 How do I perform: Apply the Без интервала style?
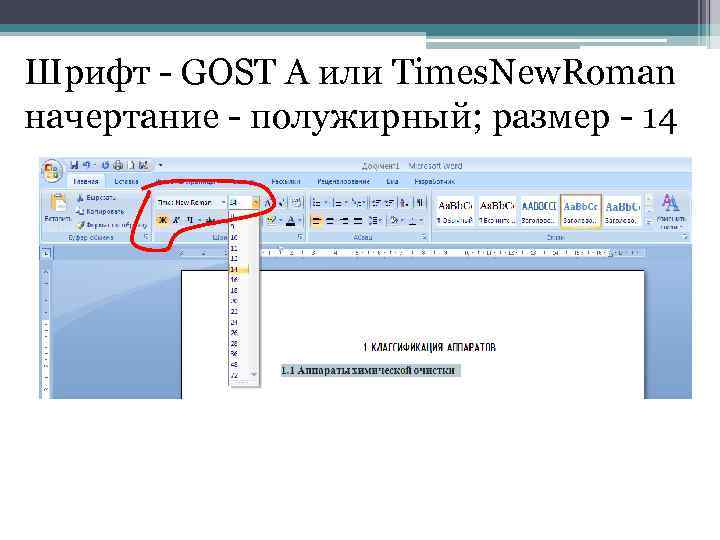tap(496, 212)
